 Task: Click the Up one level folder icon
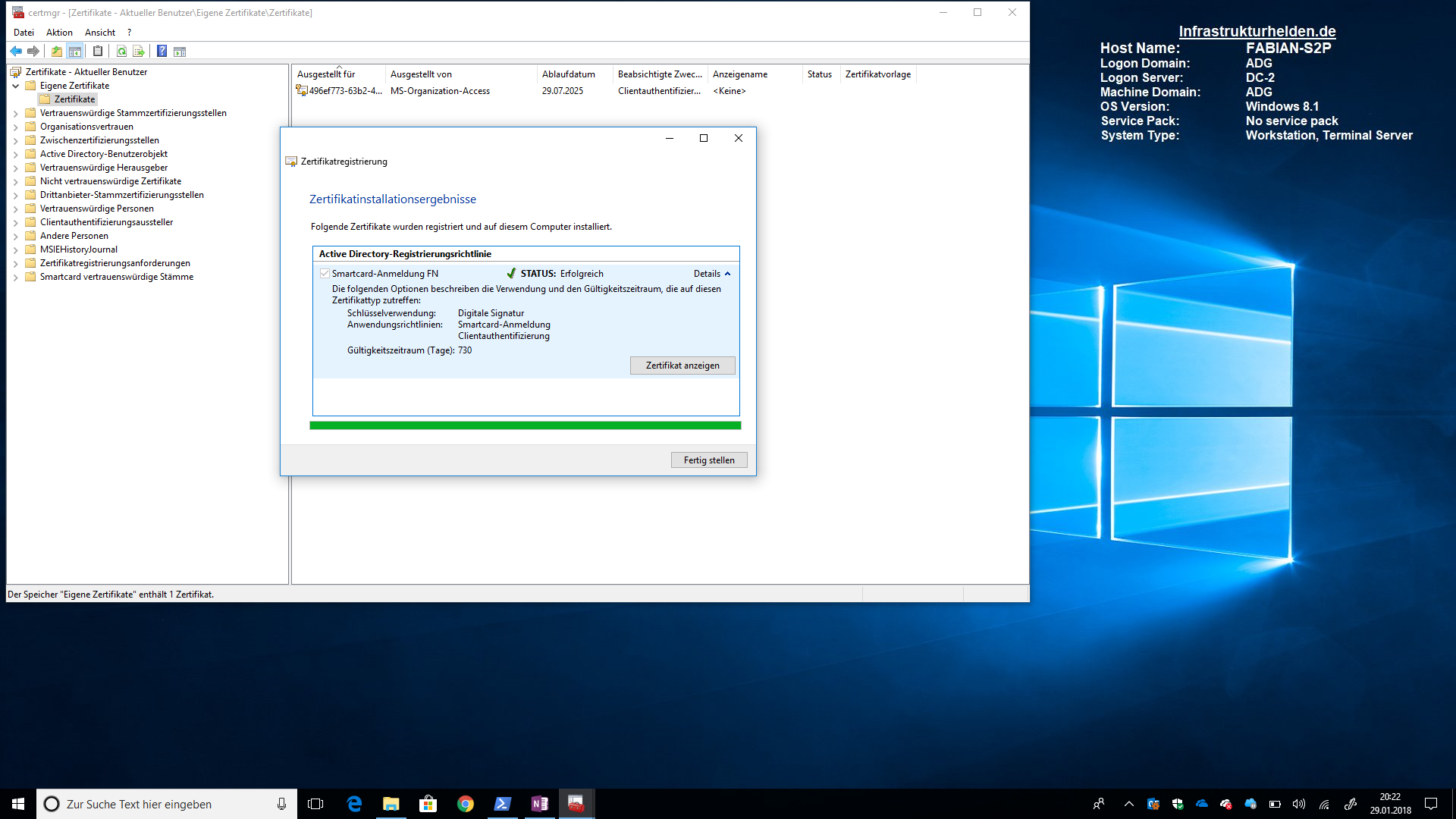point(57,52)
